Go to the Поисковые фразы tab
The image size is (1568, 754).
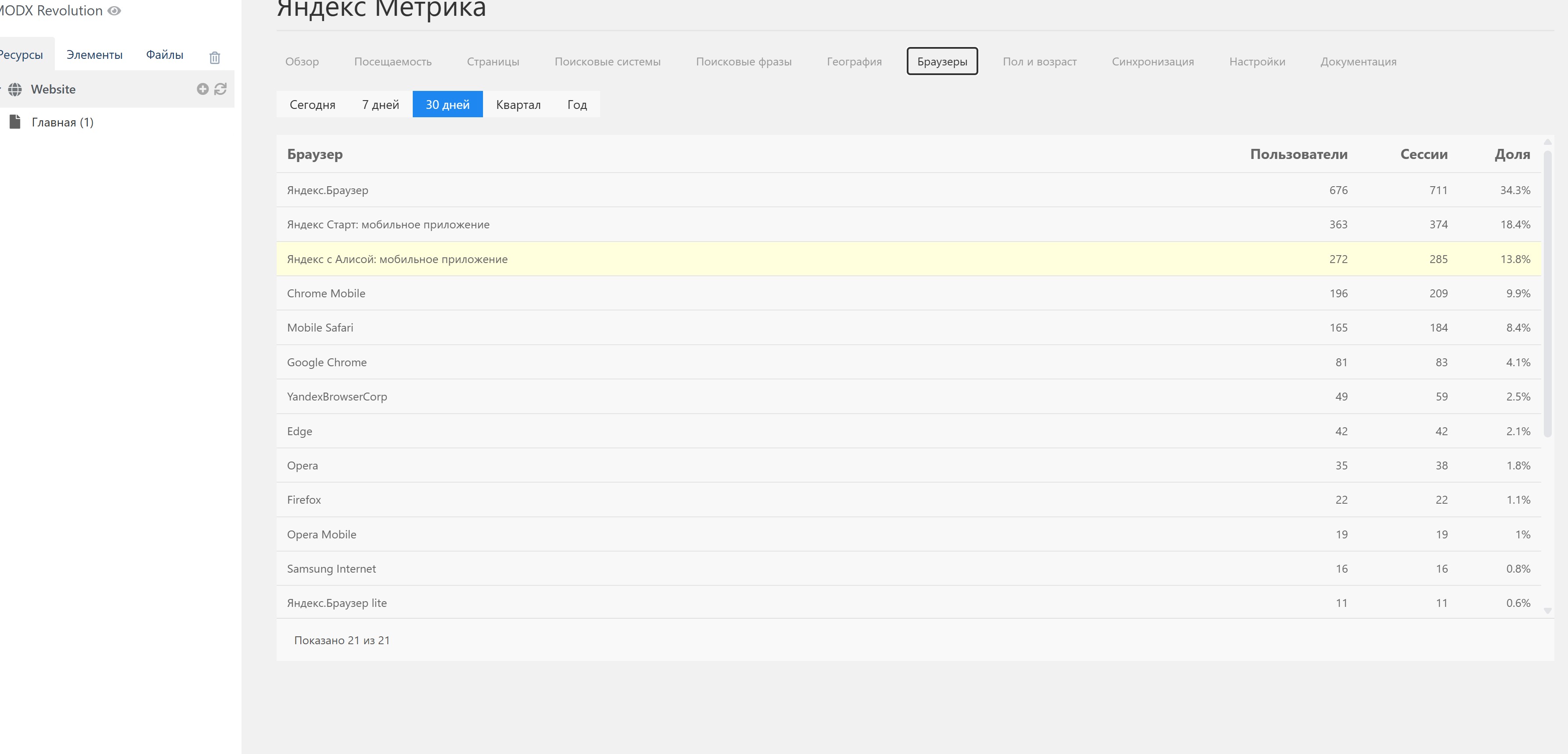743,61
